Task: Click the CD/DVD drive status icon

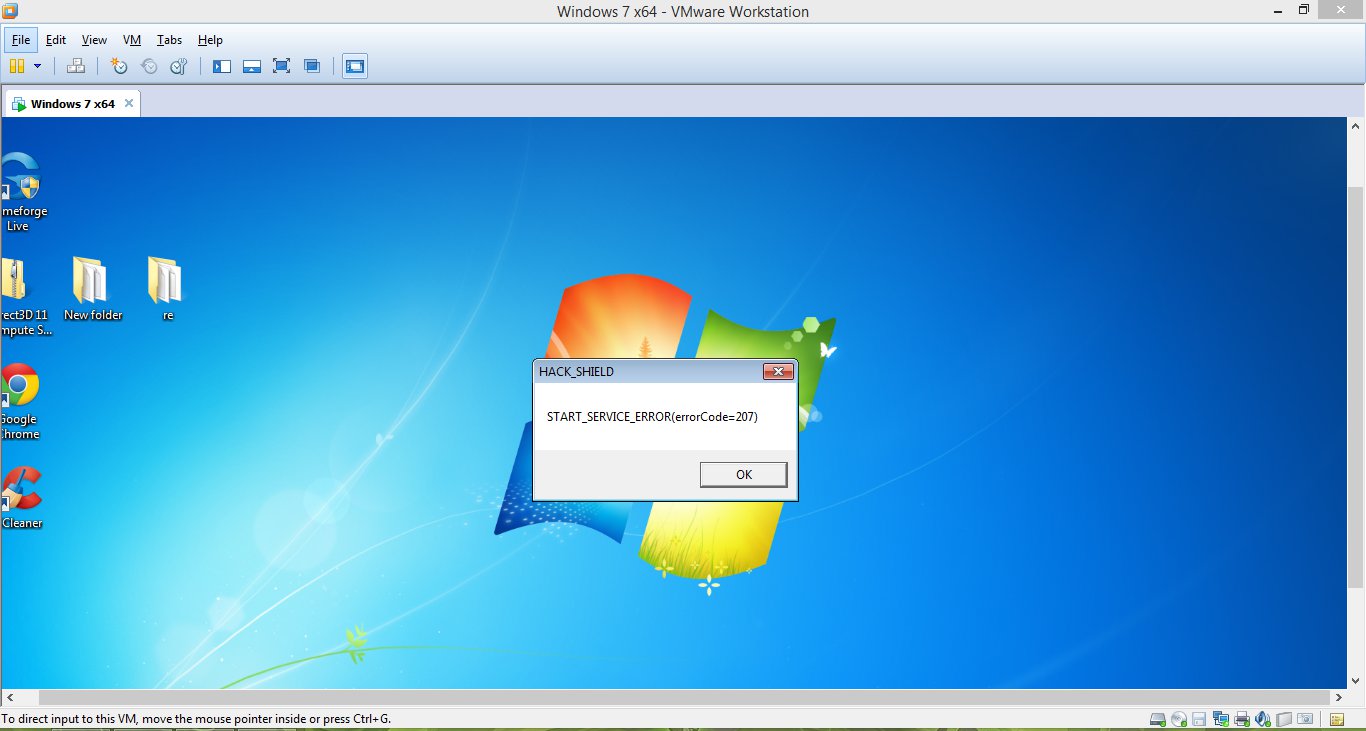Action: coord(1179,720)
